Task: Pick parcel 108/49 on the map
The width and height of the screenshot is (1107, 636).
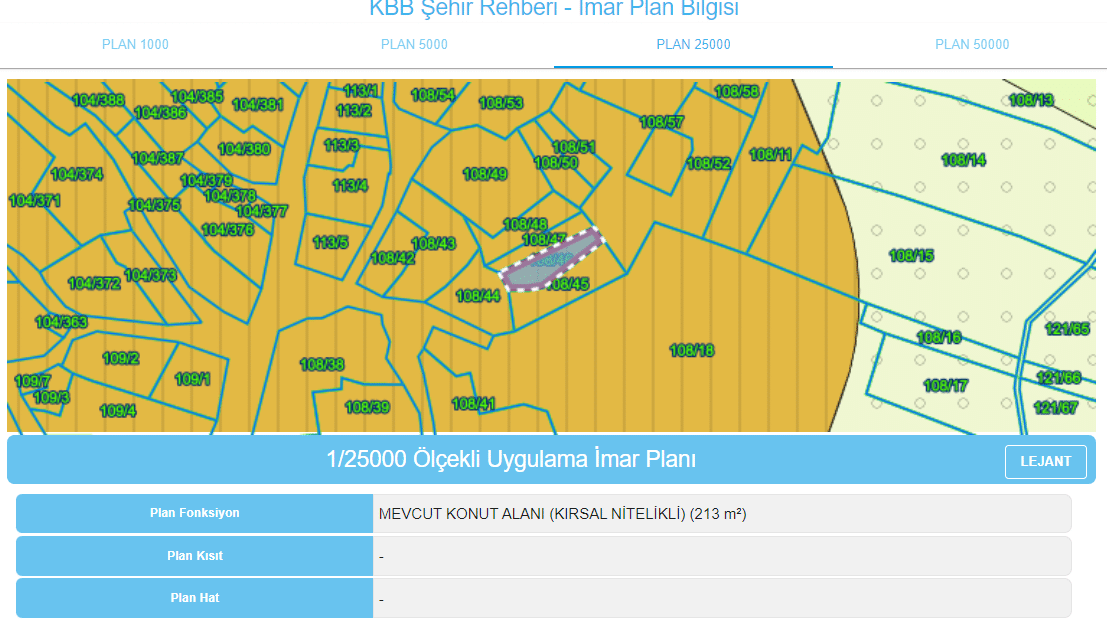Action: (485, 174)
